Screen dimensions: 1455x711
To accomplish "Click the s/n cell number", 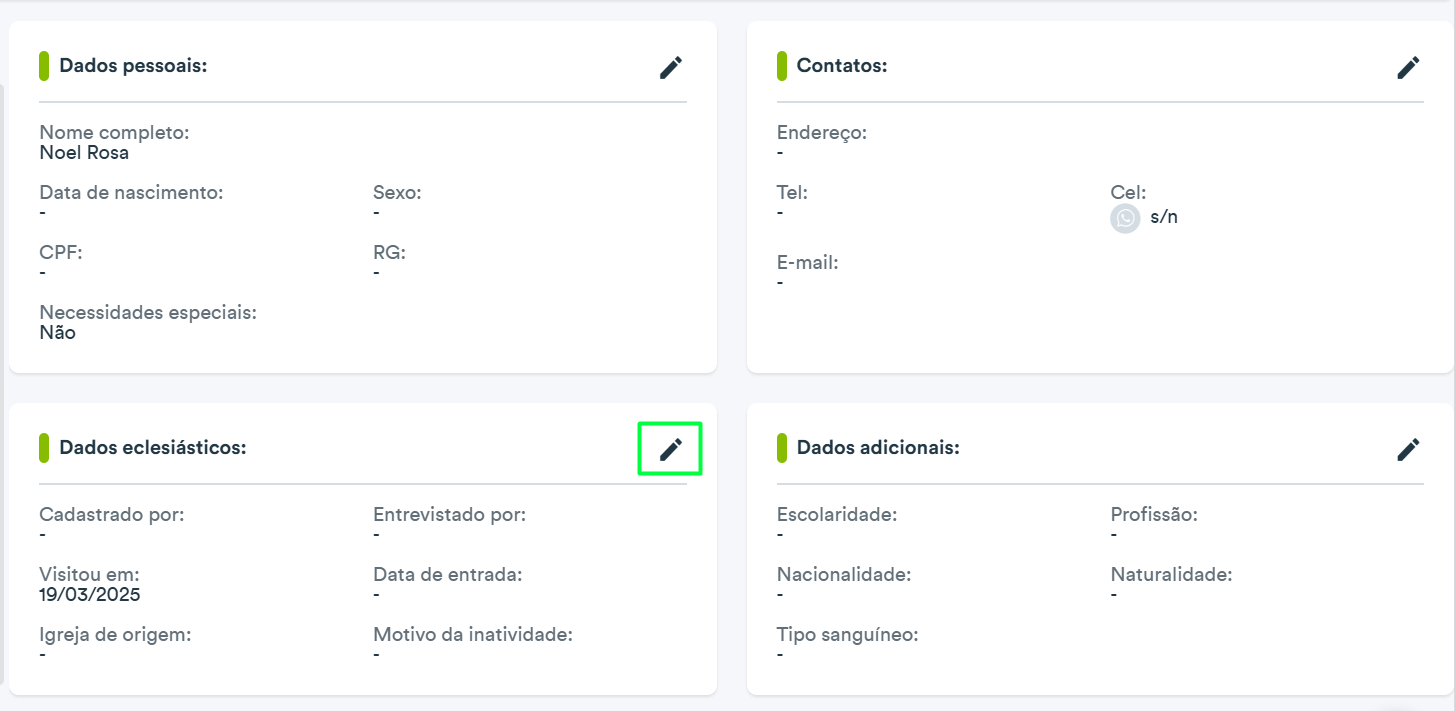I will pyautogui.click(x=1164, y=217).
